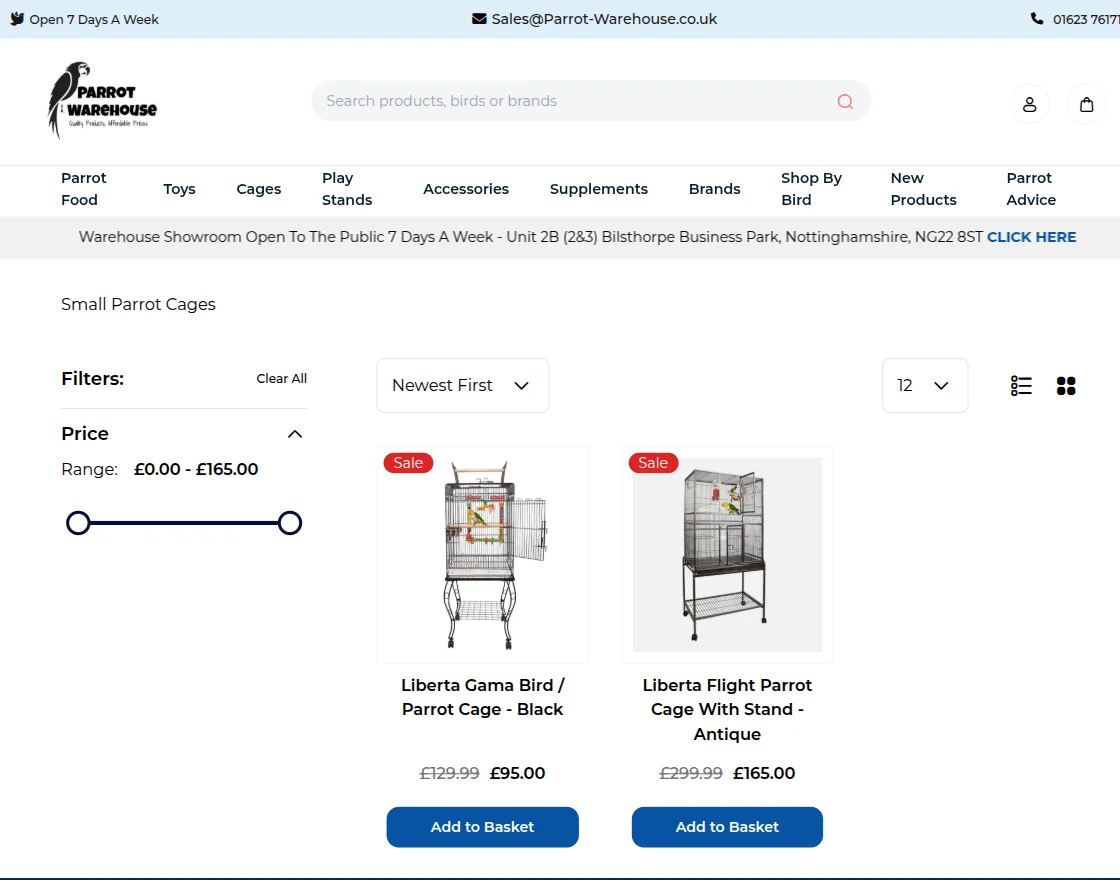1120x880 pixels.
Task: Open the Parrot Advice menu
Action: 1031,189
